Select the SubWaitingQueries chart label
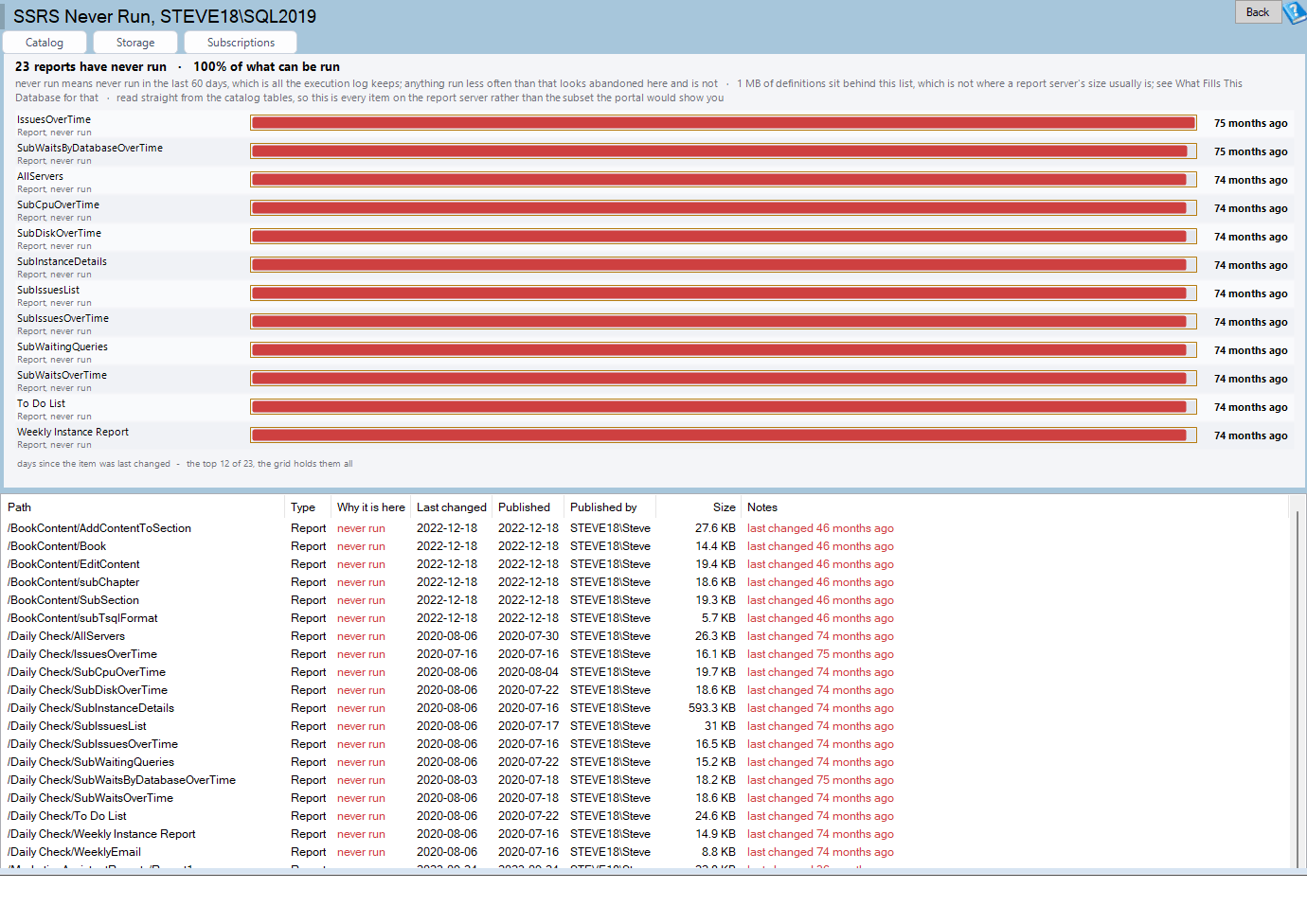 click(63, 346)
